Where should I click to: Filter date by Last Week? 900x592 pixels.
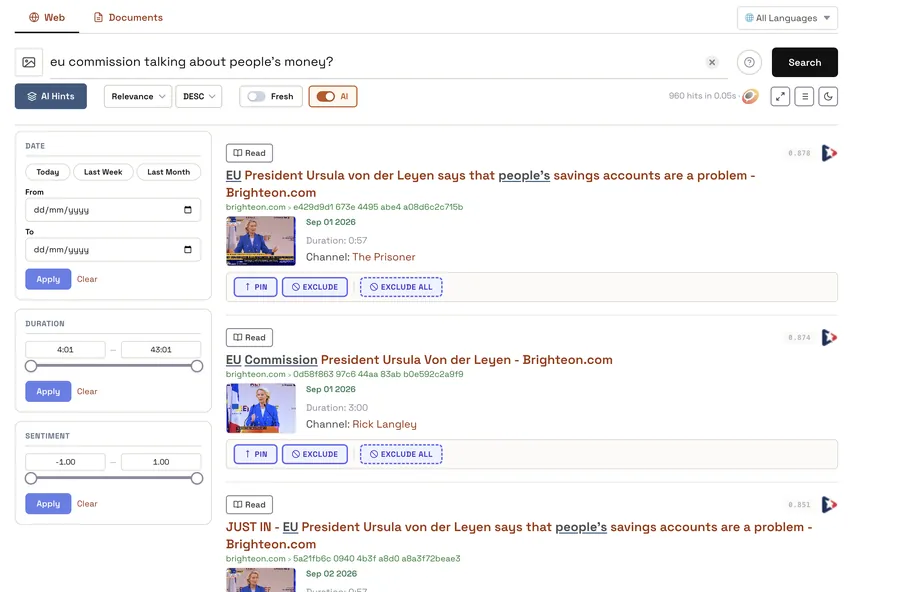[x=103, y=172]
